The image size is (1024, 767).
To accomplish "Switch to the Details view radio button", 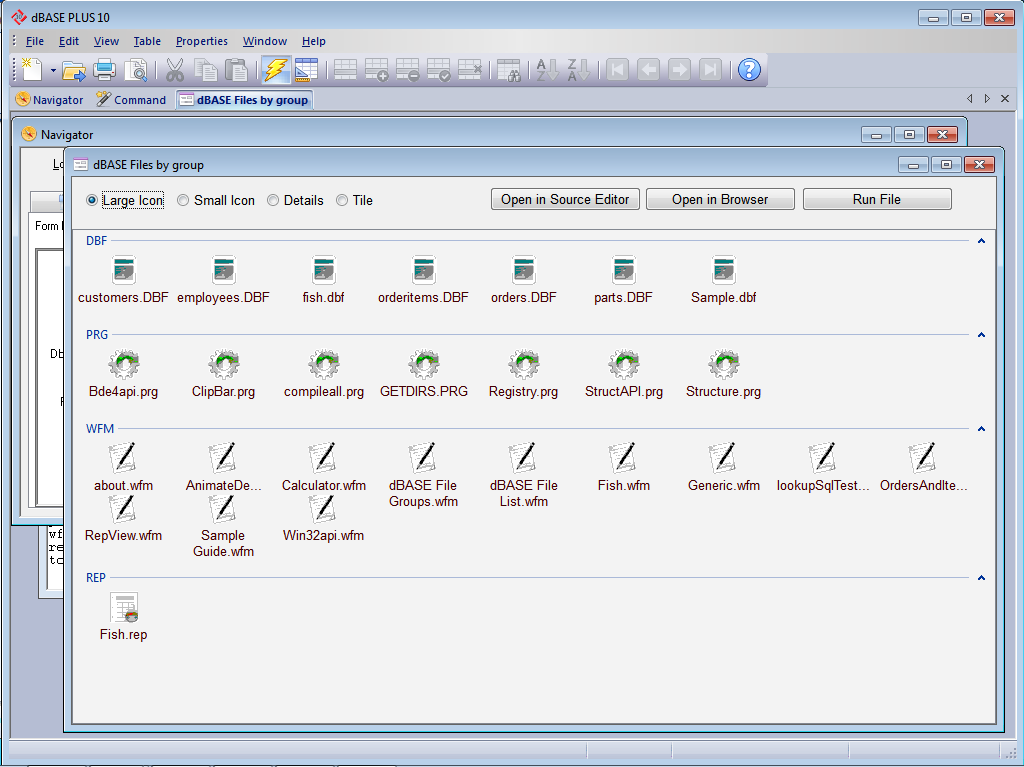I will [273, 201].
